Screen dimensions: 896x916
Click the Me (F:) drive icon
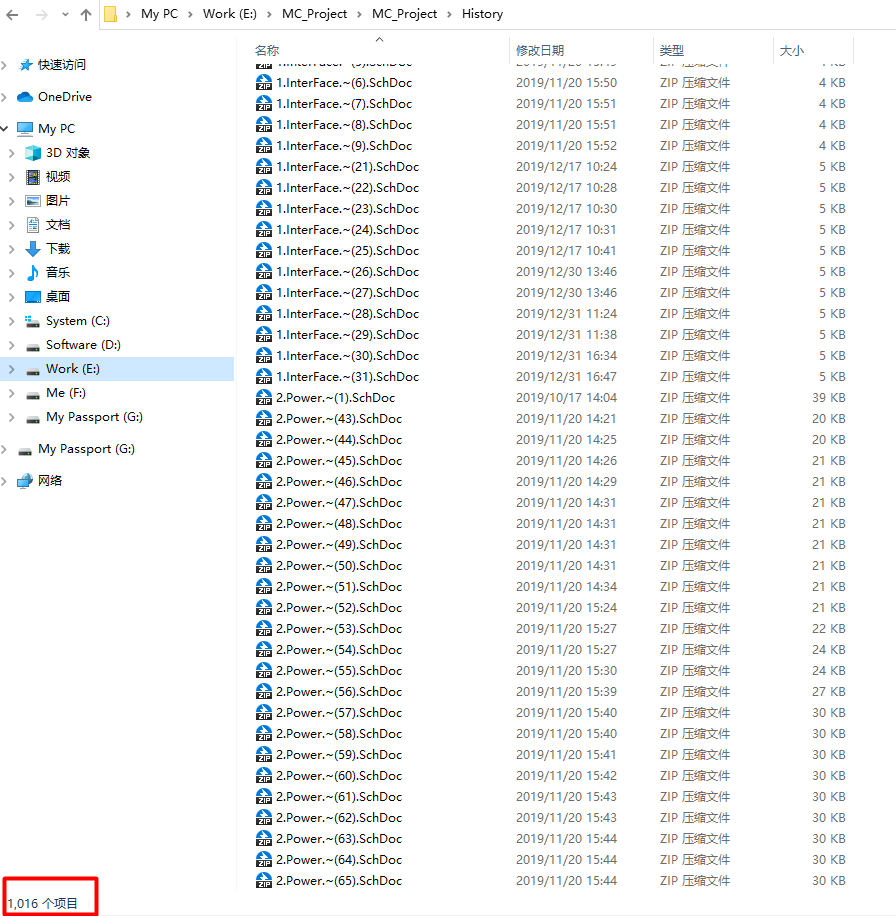(x=33, y=394)
